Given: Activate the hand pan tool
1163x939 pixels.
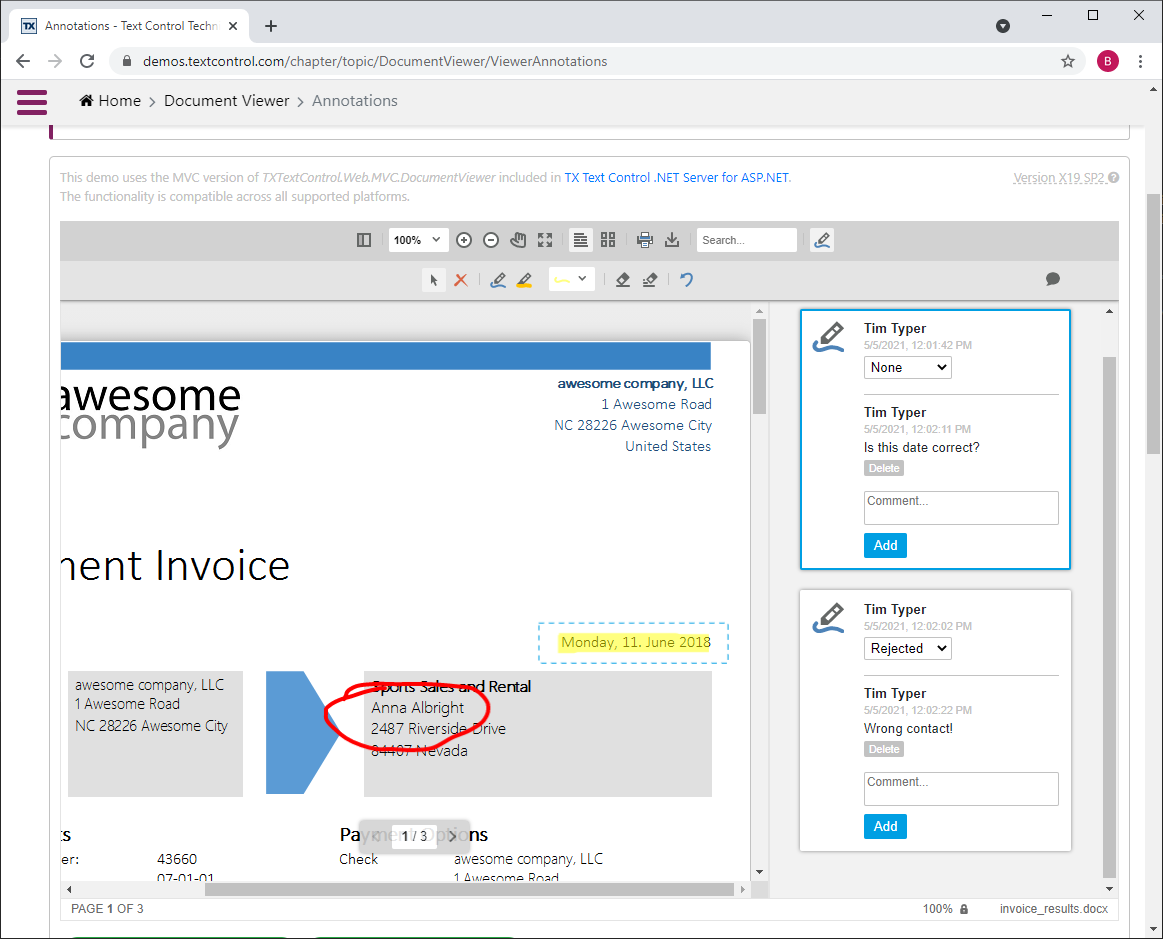Looking at the screenshot, I should 518,240.
